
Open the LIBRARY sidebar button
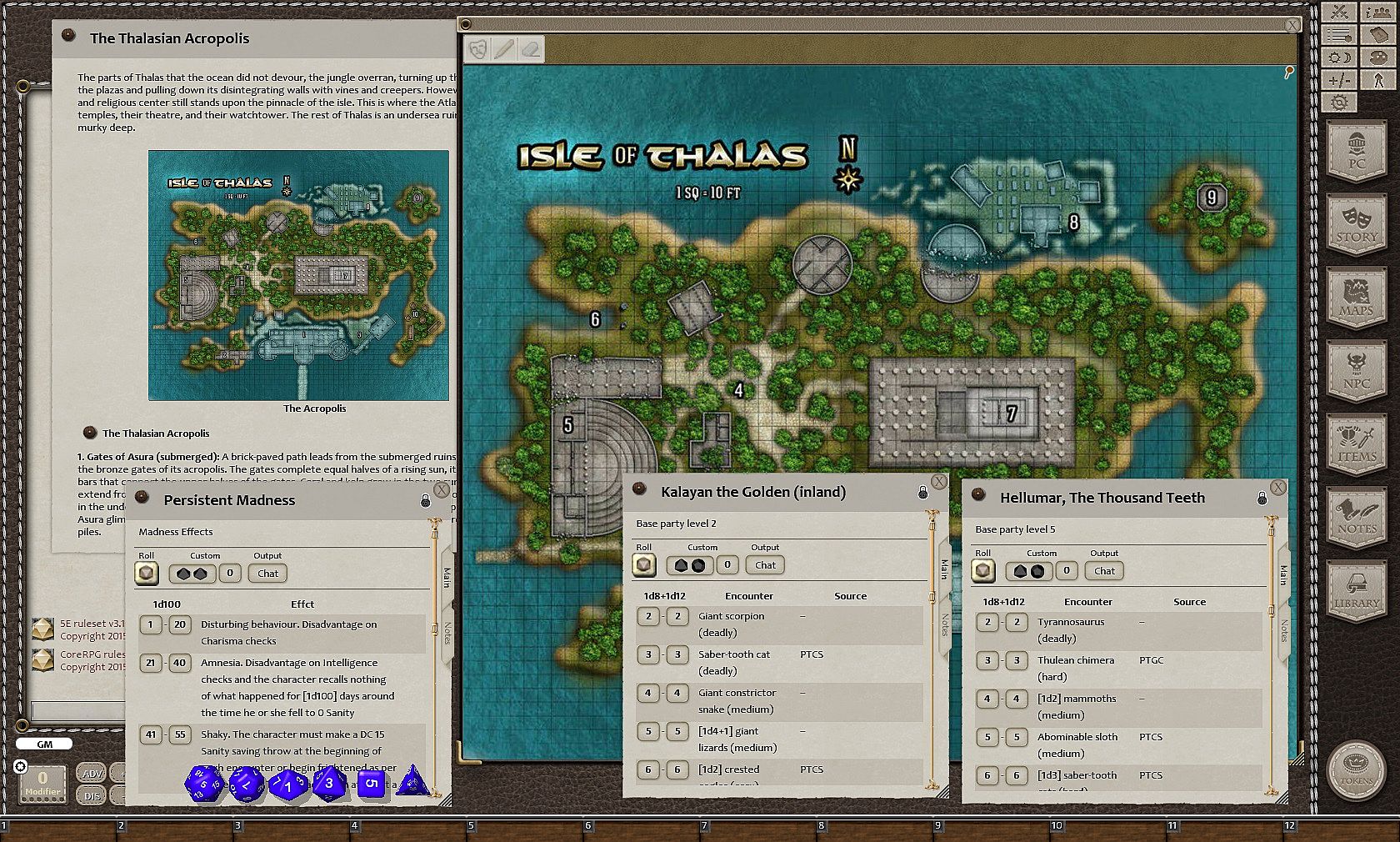(1357, 590)
